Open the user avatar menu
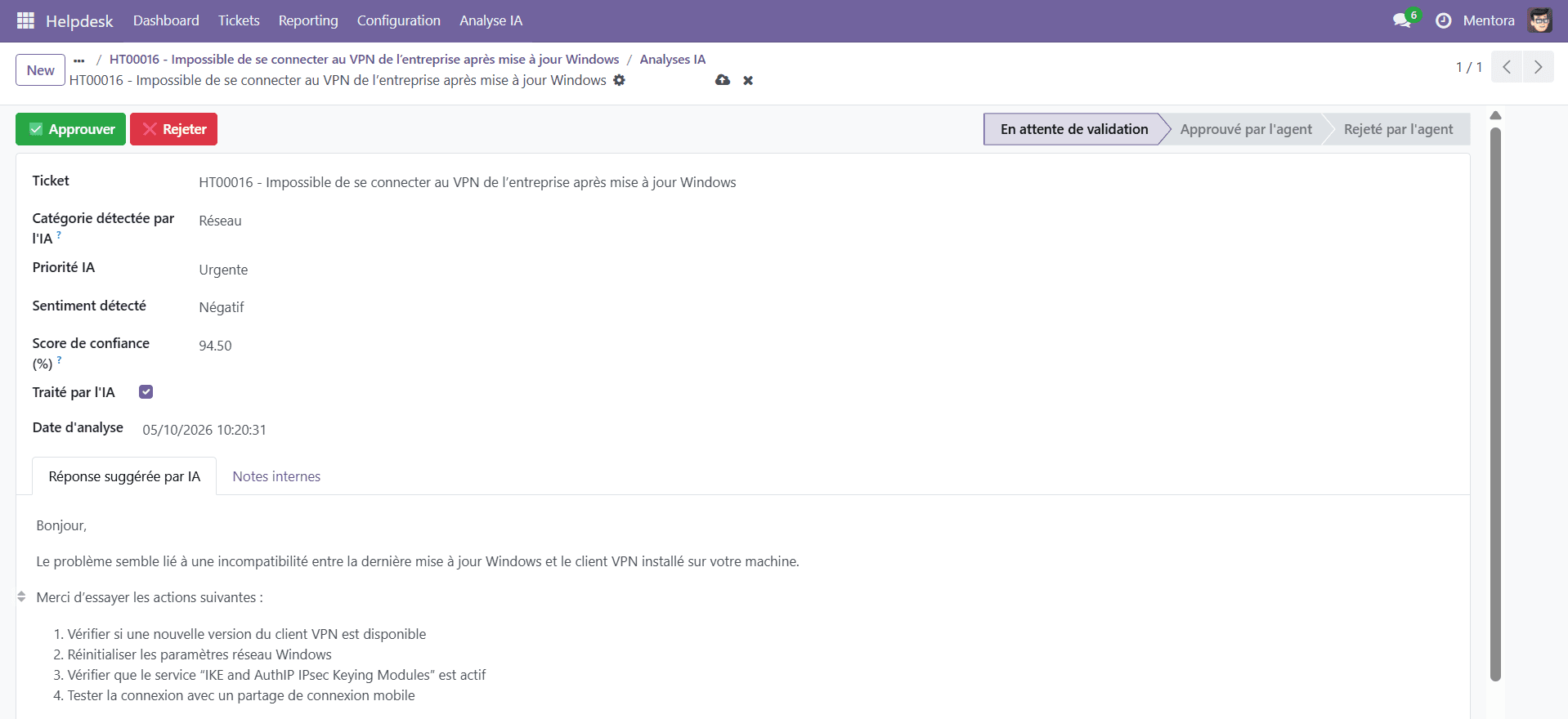This screenshot has height=719, width=1568. coord(1540,20)
